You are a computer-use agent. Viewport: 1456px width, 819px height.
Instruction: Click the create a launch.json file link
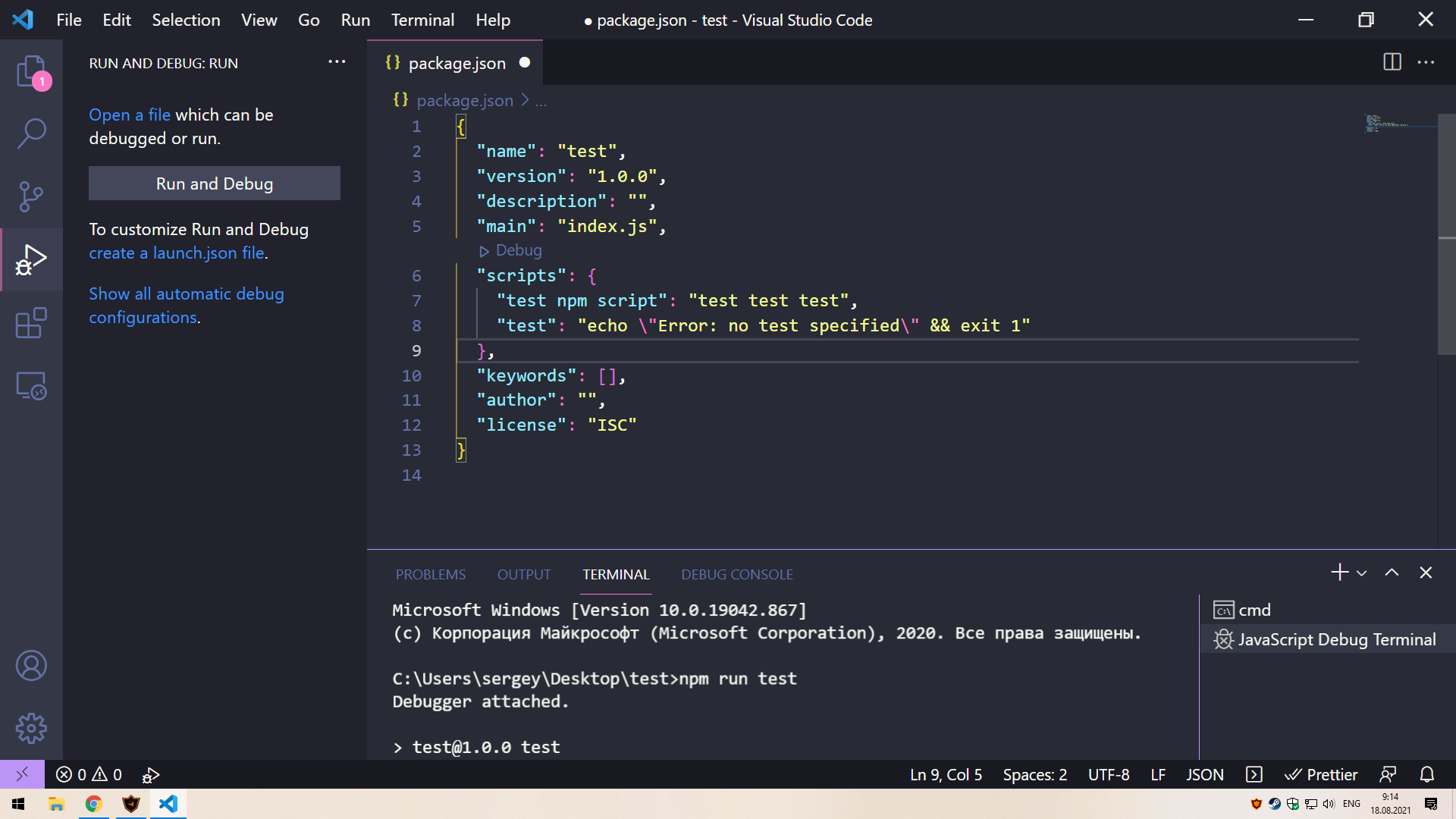pyautogui.click(x=177, y=253)
